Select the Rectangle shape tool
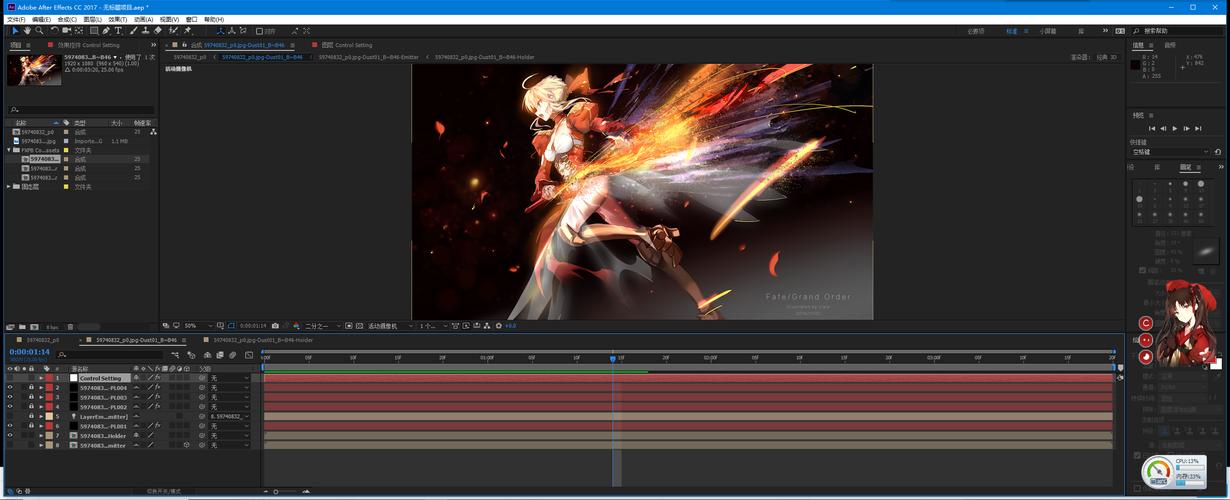The height and width of the screenshot is (500, 1230). tap(94, 31)
